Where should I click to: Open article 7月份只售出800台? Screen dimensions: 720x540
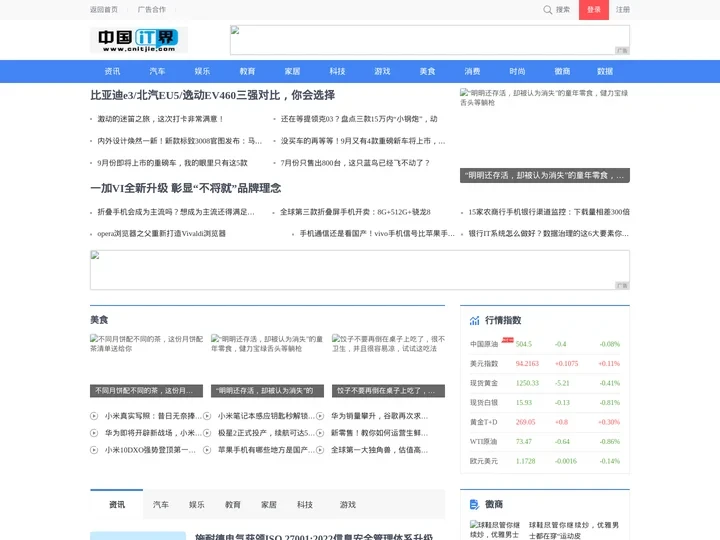click(x=355, y=163)
